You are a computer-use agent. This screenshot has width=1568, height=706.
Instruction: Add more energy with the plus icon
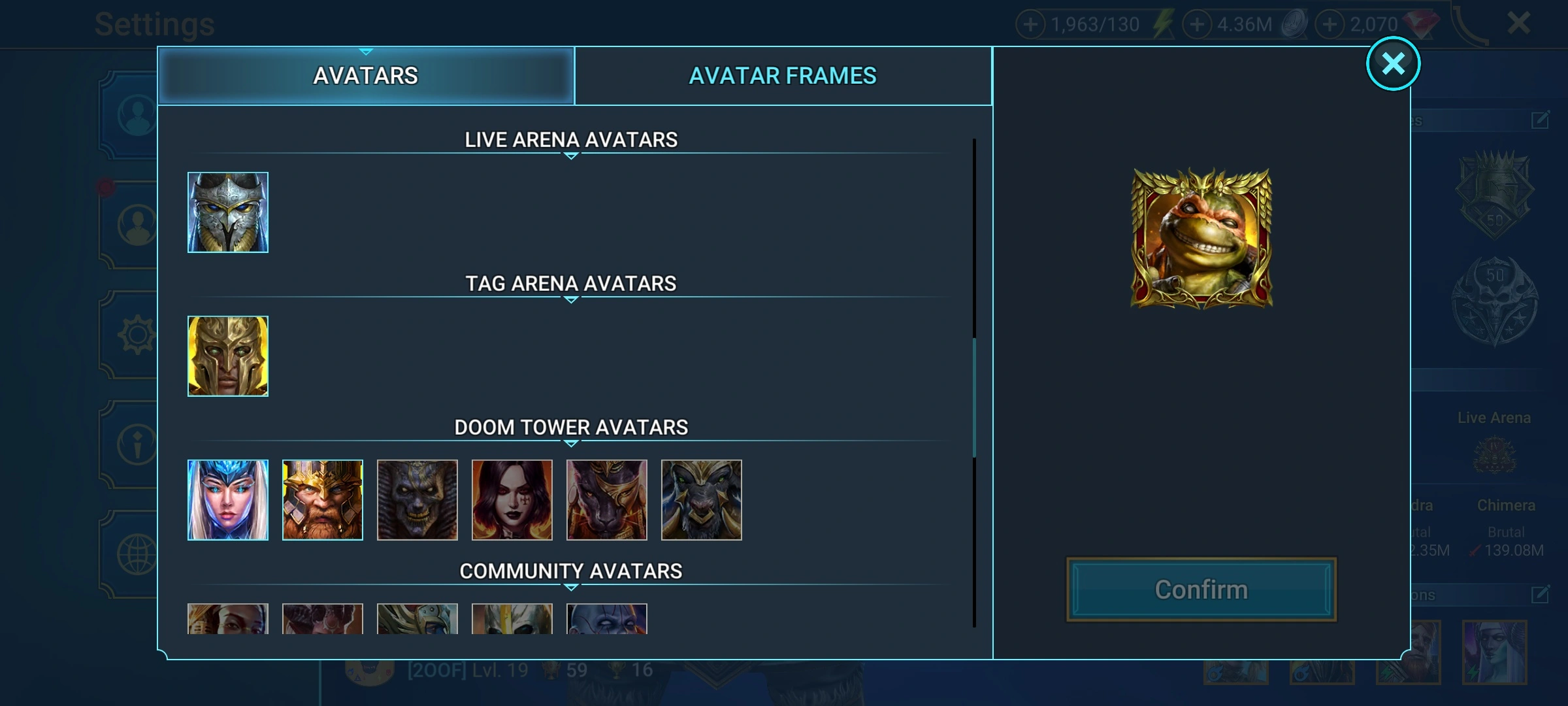point(1030,25)
